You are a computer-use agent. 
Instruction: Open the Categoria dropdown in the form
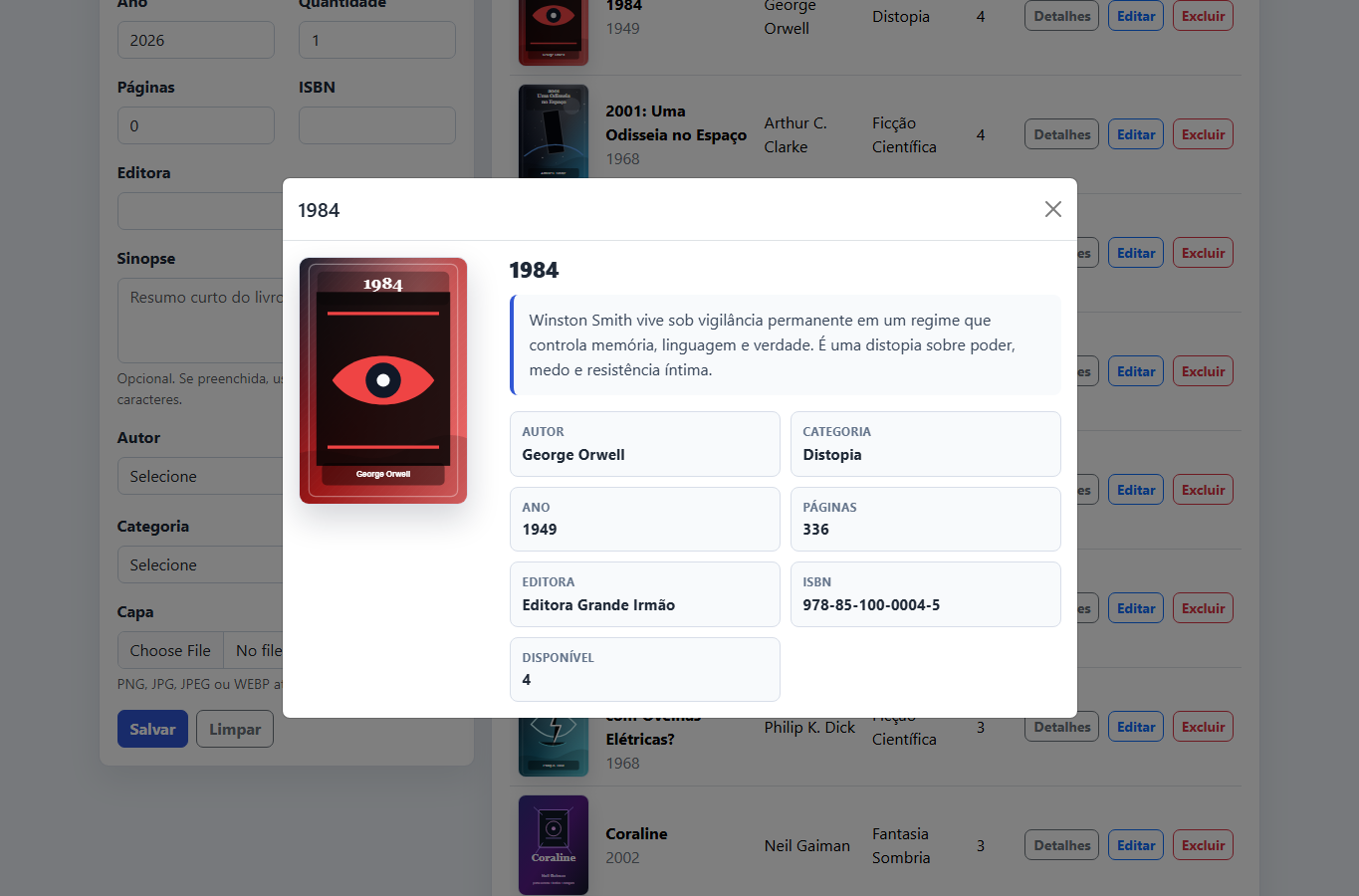pyautogui.click(x=200, y=564)
